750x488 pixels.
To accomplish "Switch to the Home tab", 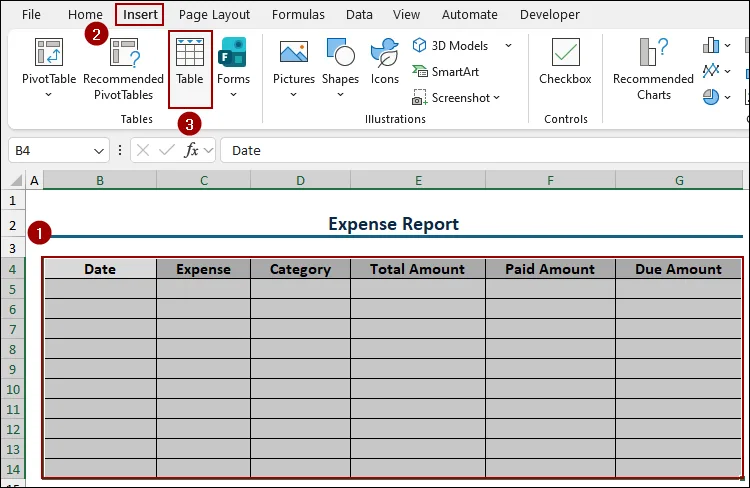I will 85,14.
